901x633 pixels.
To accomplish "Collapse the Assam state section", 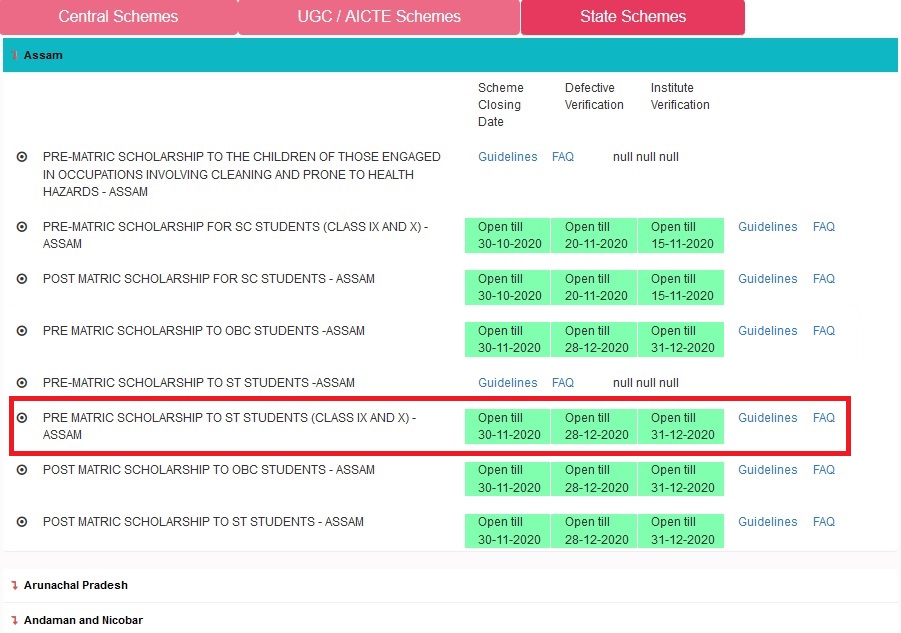I will pos(43,55).
